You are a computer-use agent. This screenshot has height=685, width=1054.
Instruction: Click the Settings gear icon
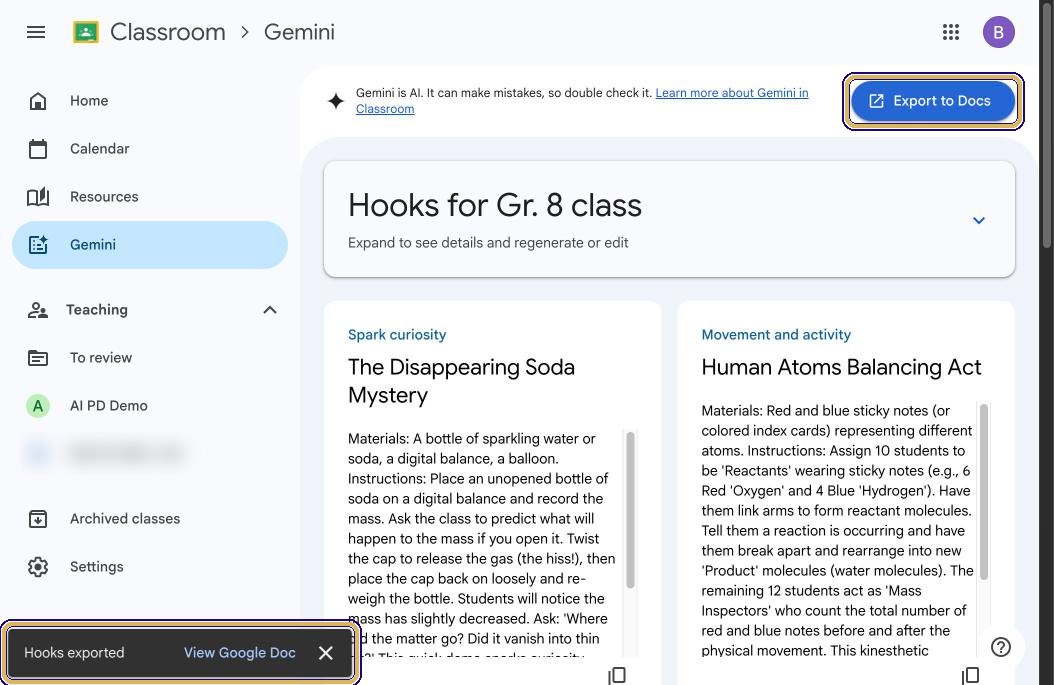coord(38,567)
